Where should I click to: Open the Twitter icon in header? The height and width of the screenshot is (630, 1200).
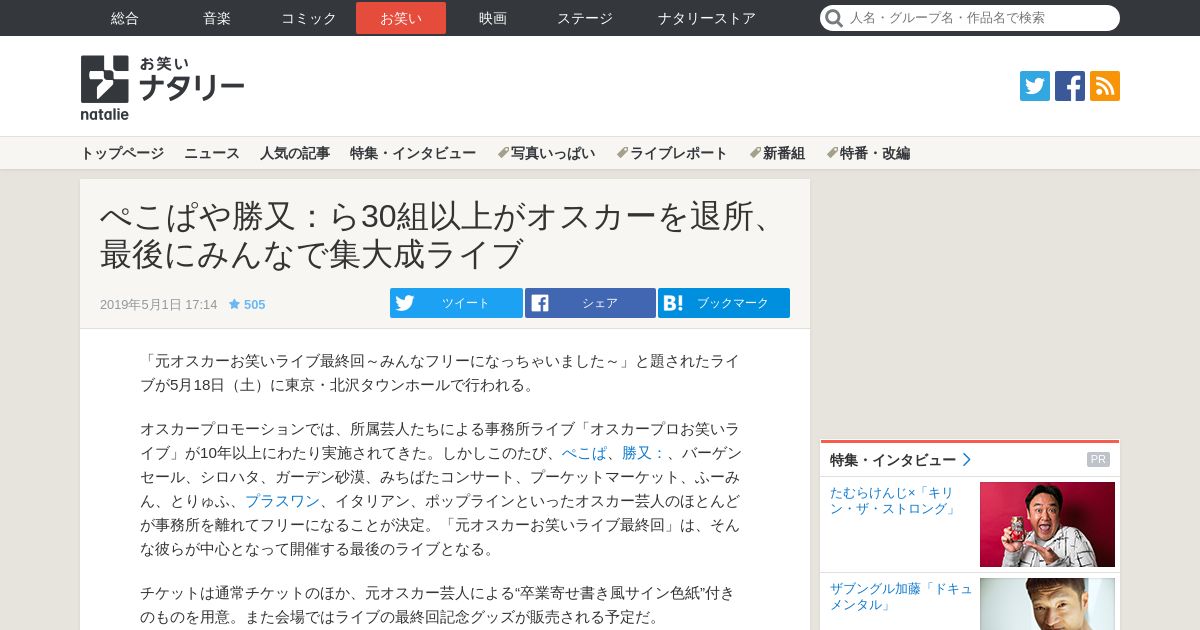click(1035, 86)
